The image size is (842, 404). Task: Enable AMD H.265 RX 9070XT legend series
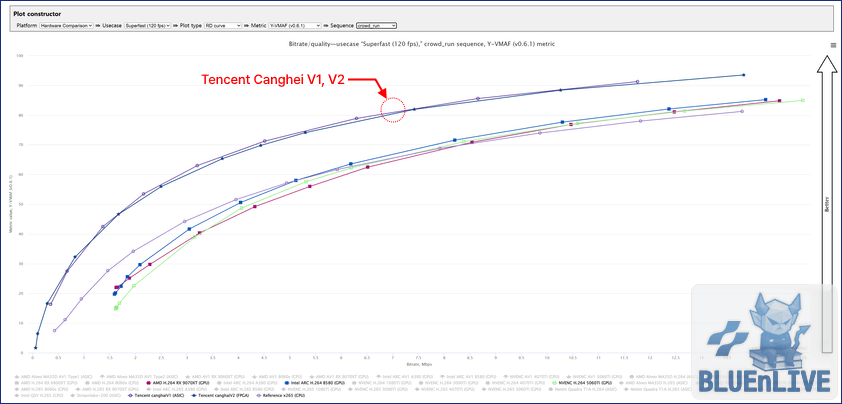pyautogui.click(x=107, y=389)
